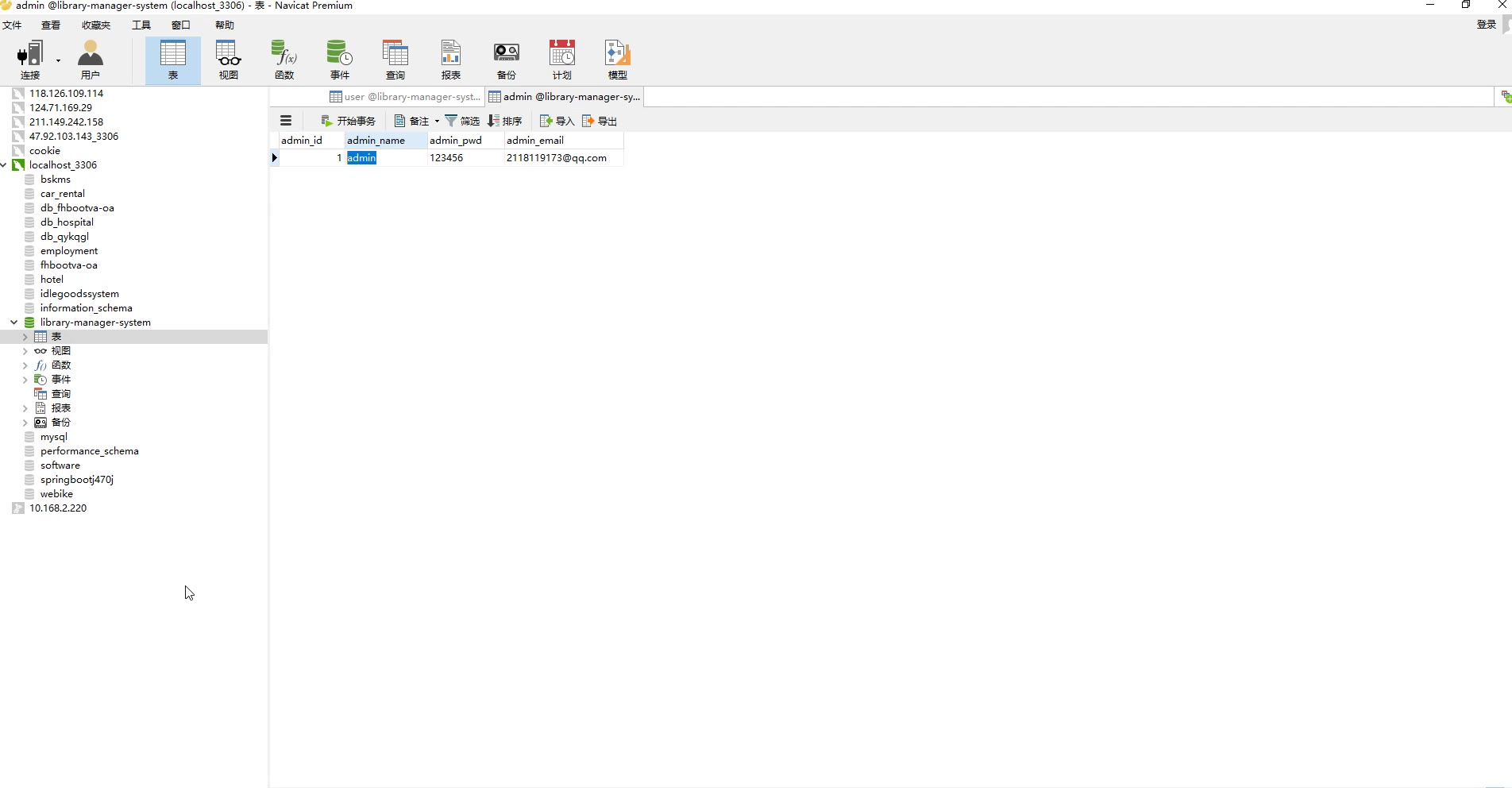Click admin_email column header
This screenshot has height=788, width=1512.
(x=564, y=141)
